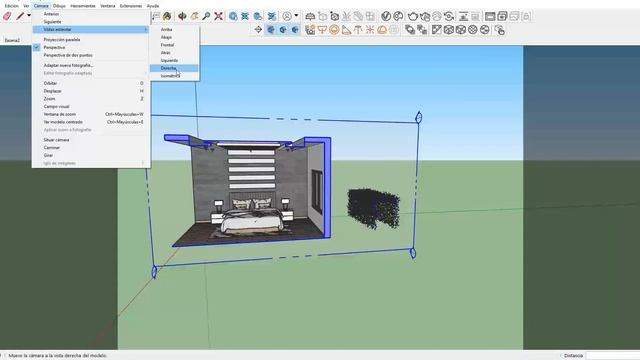The width and height of the screenshot is (640, 360).
Task: Click the orange sphere light icon
Action: [334, 30]
